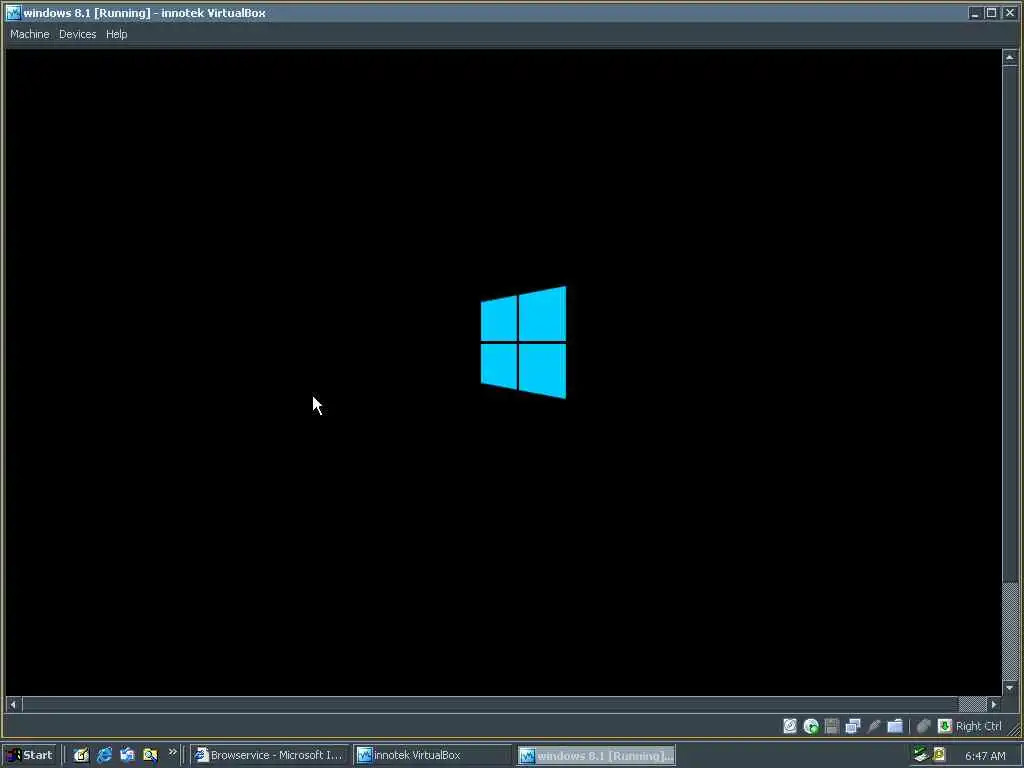Click the yellow tray icon beside clock
Viewport: 1024px width, 768px height.
pos(939,755)
